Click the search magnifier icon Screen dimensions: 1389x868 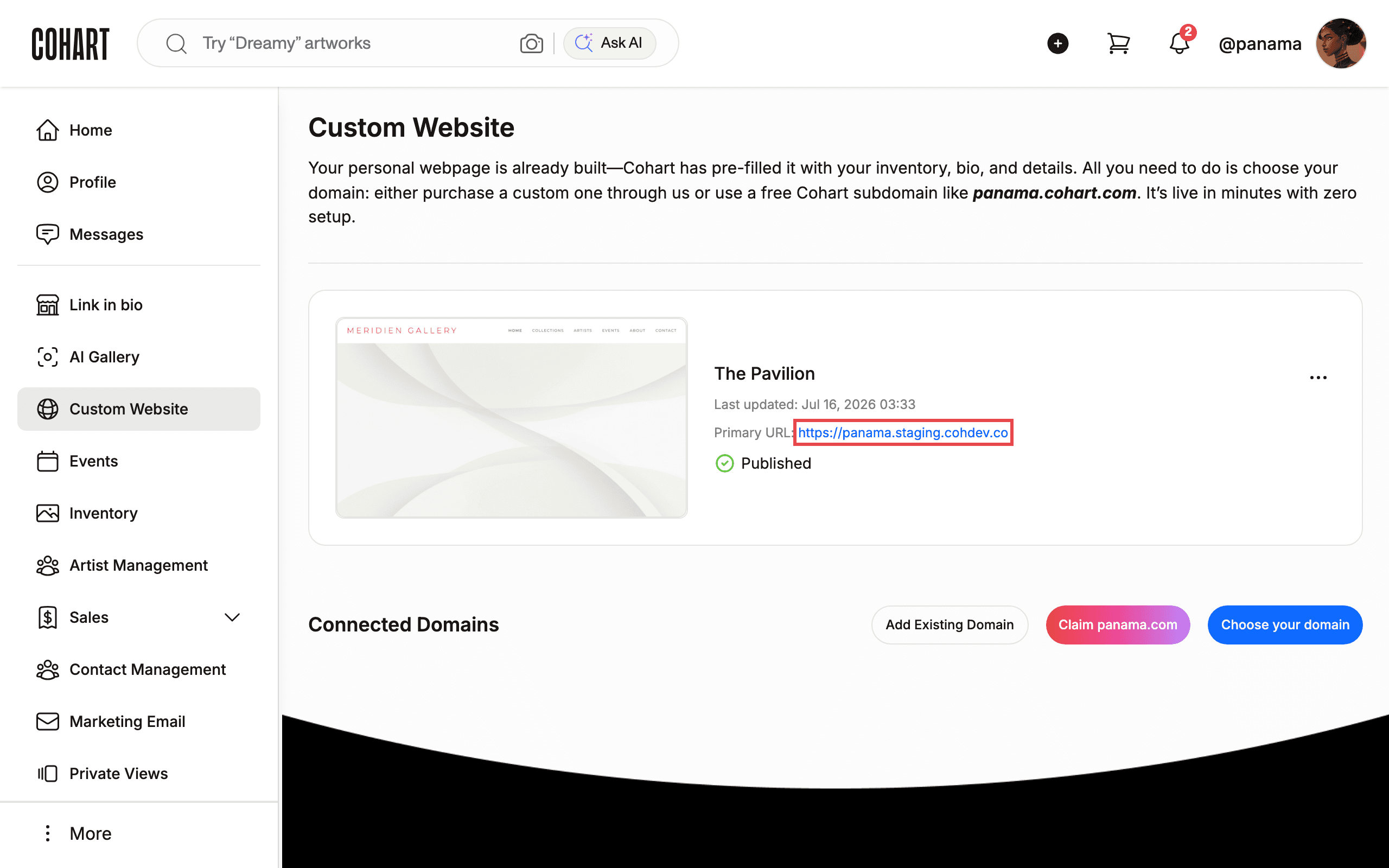coord(176,43)
